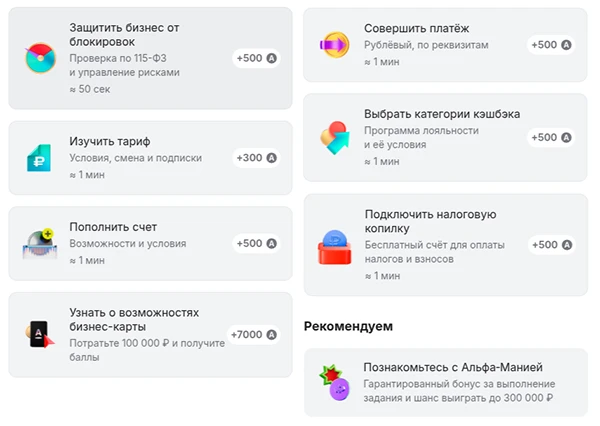Click the green ruble tariff icon
Viewport: 600px width, 426px height.
(42, 158)
